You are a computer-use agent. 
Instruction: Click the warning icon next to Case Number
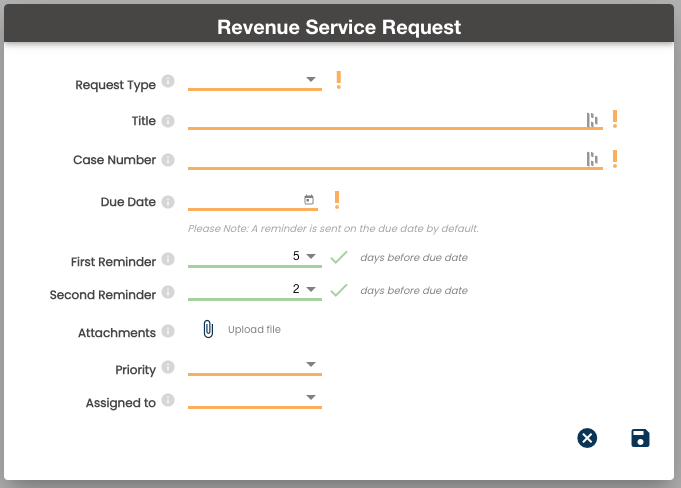click(615, 159)
